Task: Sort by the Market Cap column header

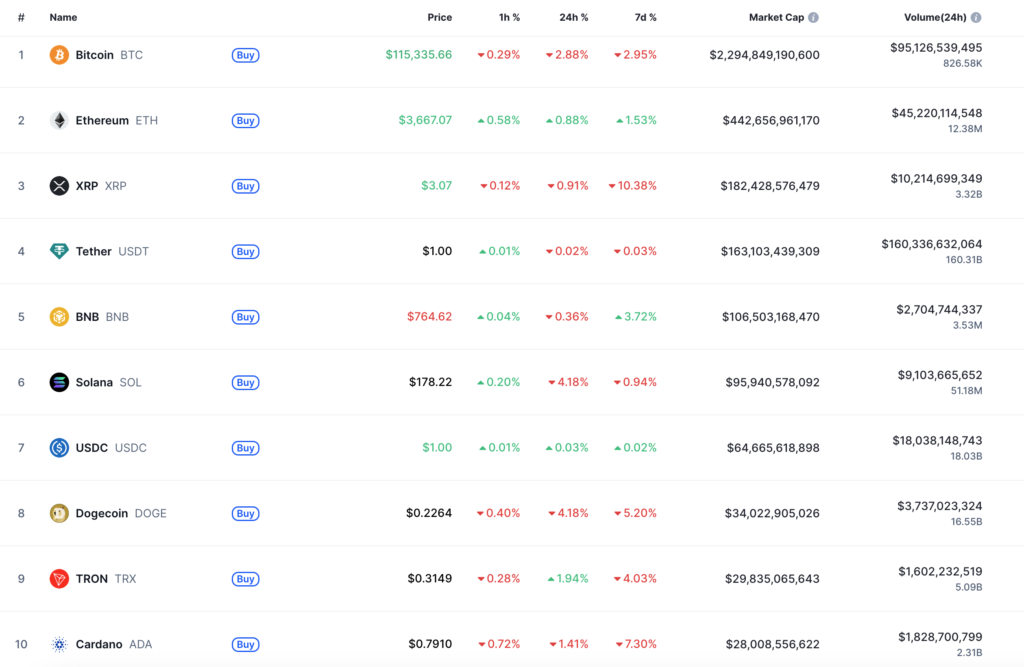Action: click(776, 18)
